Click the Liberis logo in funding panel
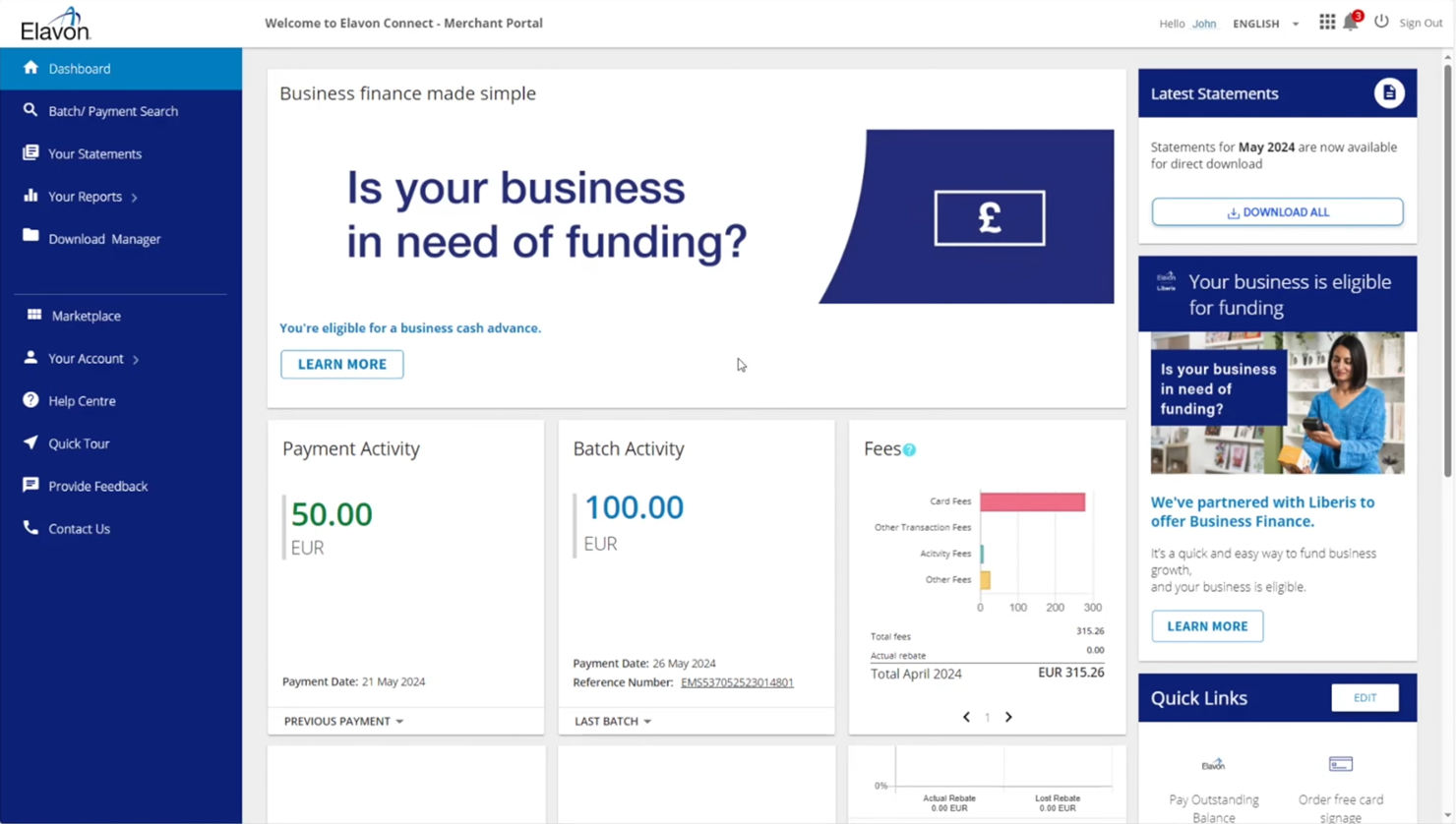 click(1166, 282)
